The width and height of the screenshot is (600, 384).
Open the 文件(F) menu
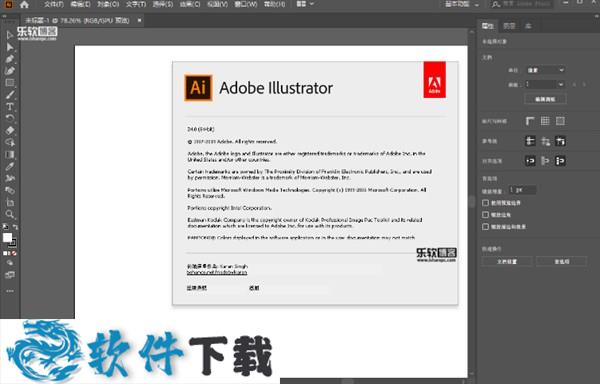click(x=54, y=4)
